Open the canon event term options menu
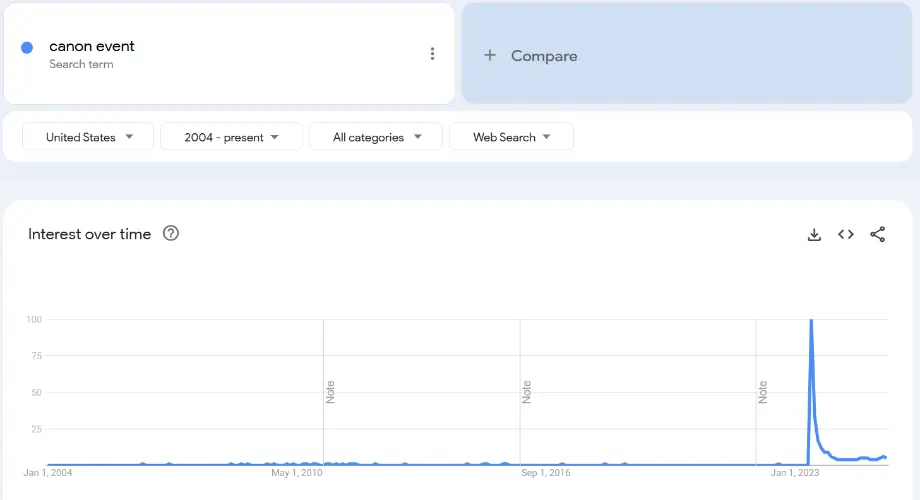This screenshot has height=500, width=920. 432,54
